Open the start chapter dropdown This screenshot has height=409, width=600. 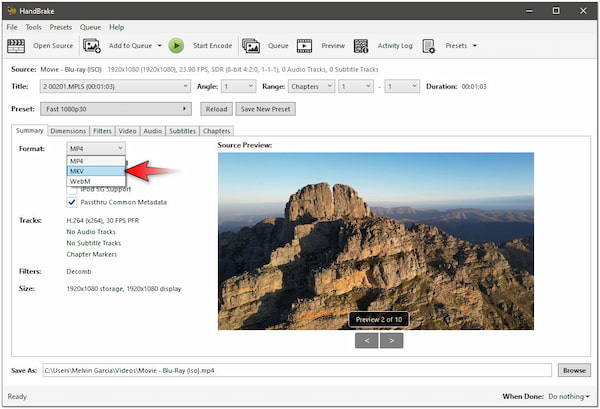coord(356,86)
